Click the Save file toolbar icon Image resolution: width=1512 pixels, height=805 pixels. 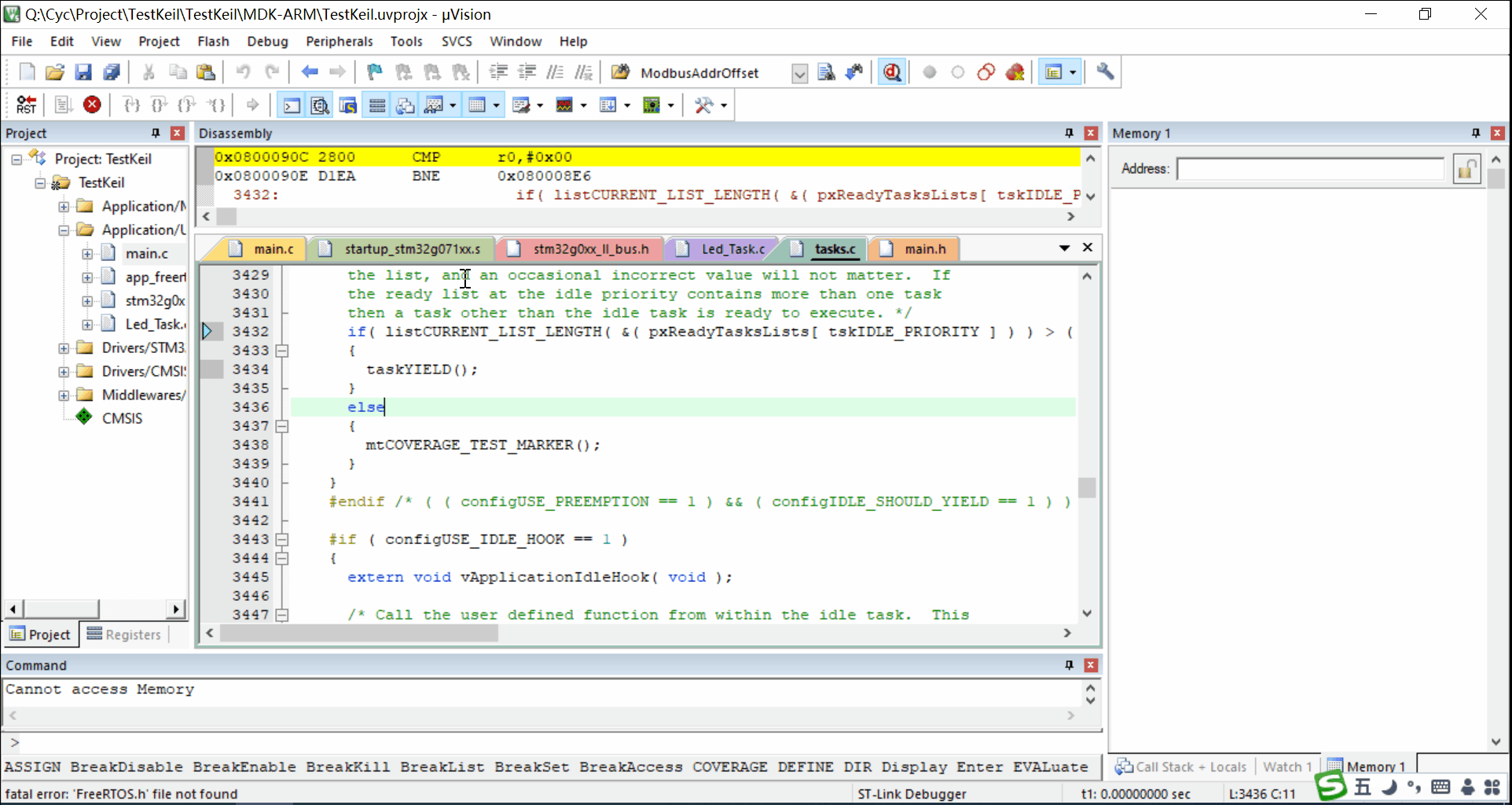tap(83, 72)
